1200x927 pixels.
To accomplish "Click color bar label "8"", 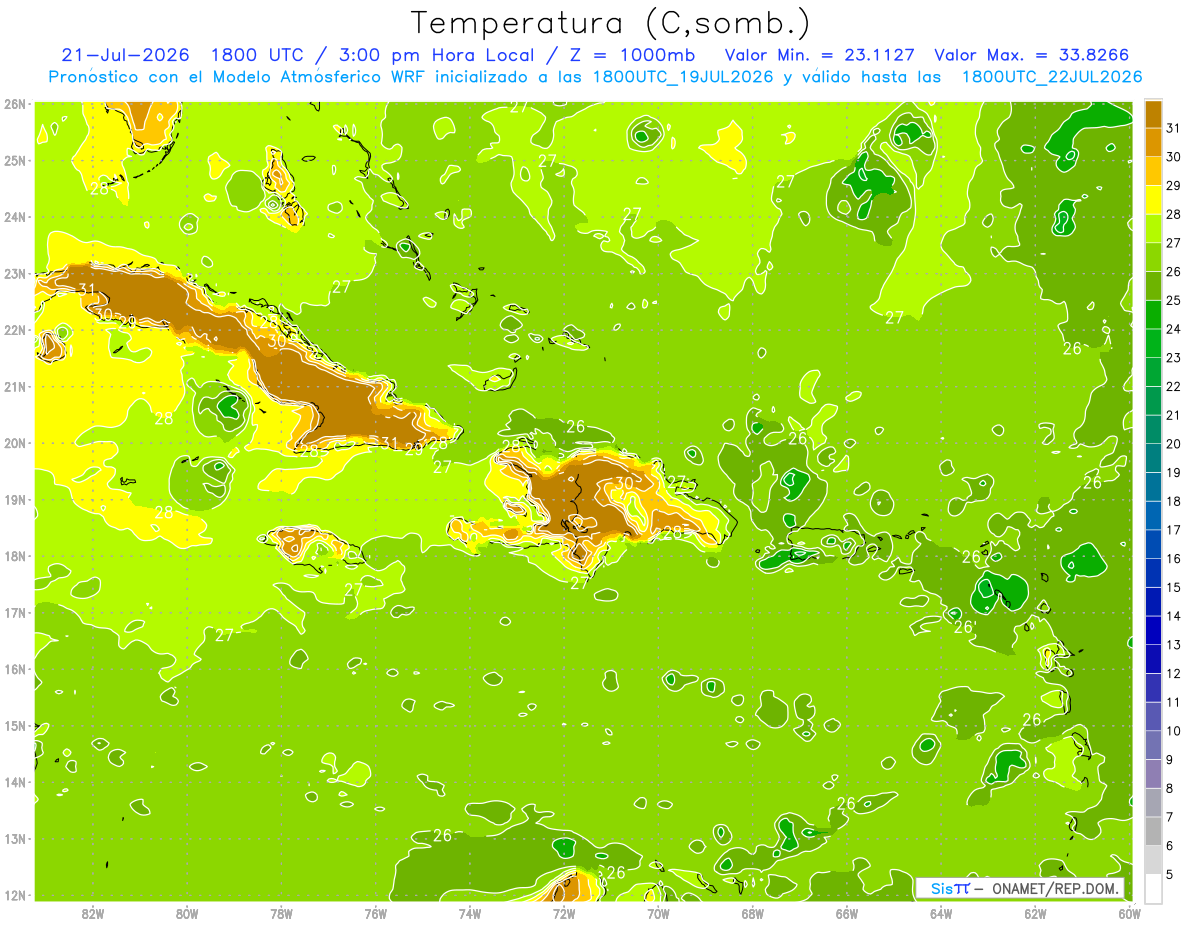I will (x=1170, y=789).
